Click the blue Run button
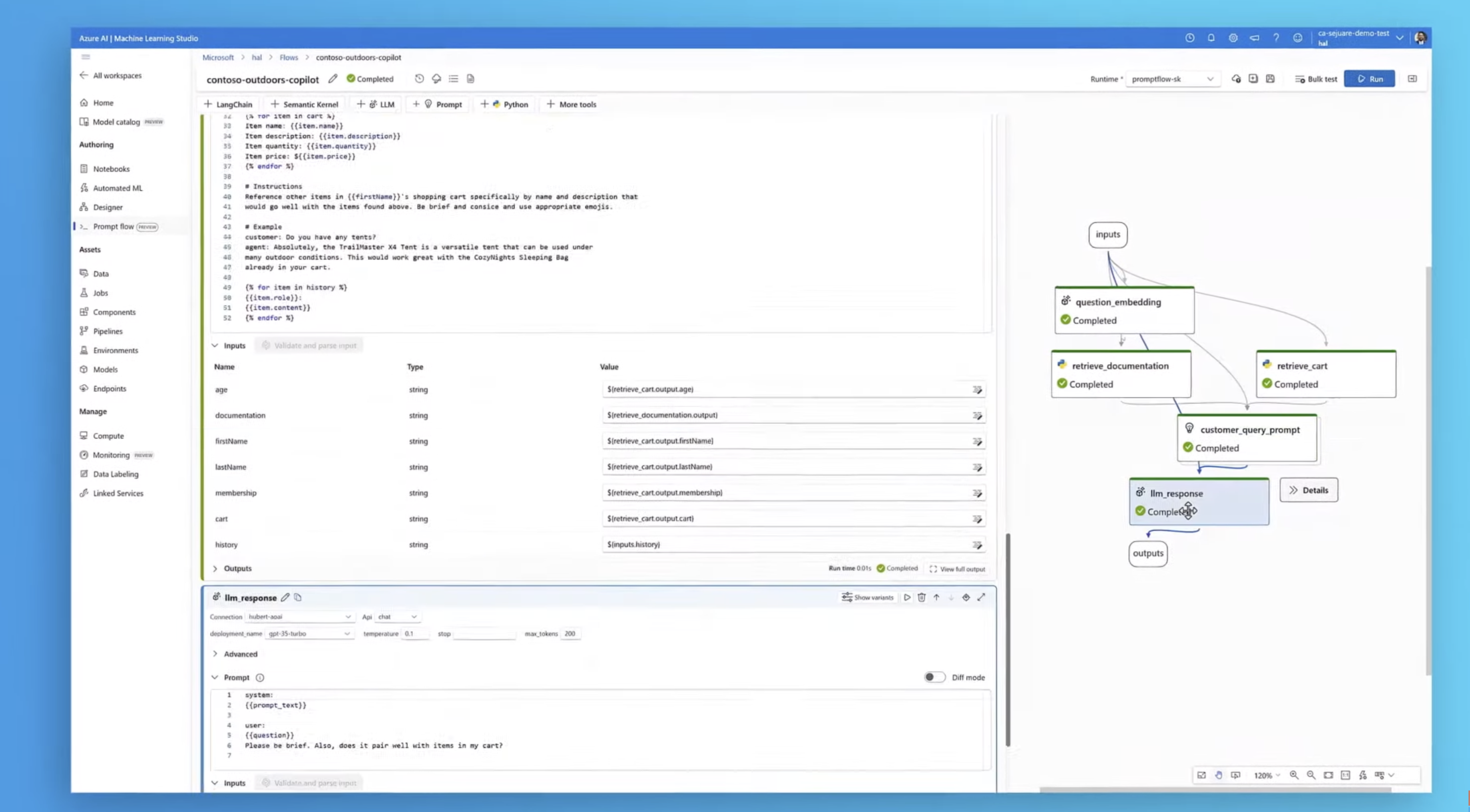 click(1369, 79)
